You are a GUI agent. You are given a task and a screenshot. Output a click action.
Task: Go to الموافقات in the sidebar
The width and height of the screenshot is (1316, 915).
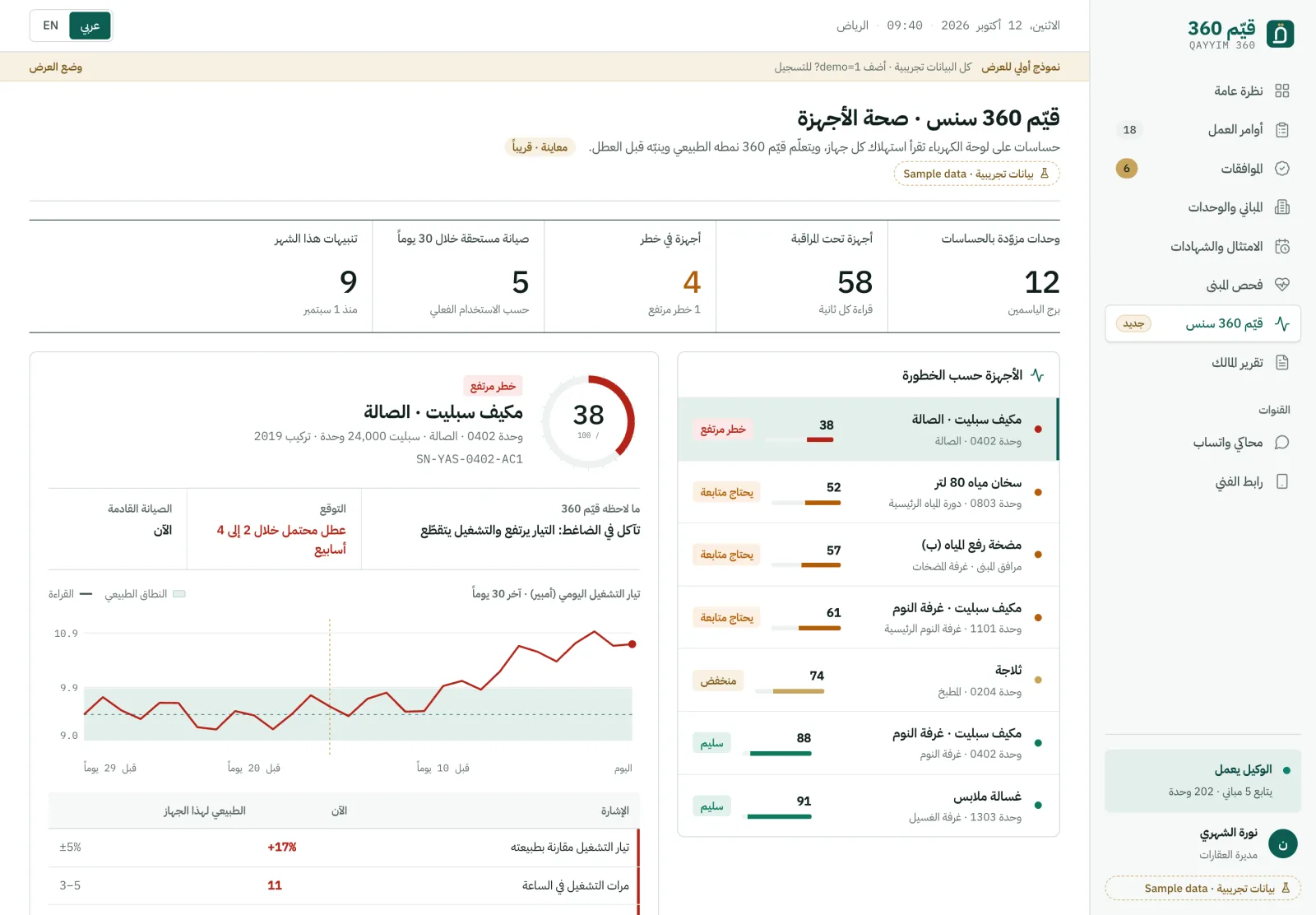[x=1202, y=169]
